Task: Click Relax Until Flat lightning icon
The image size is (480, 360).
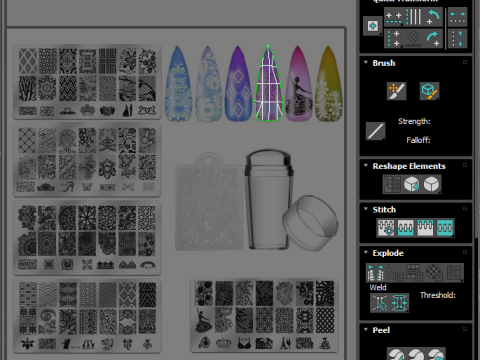Action: click(412, 184)
